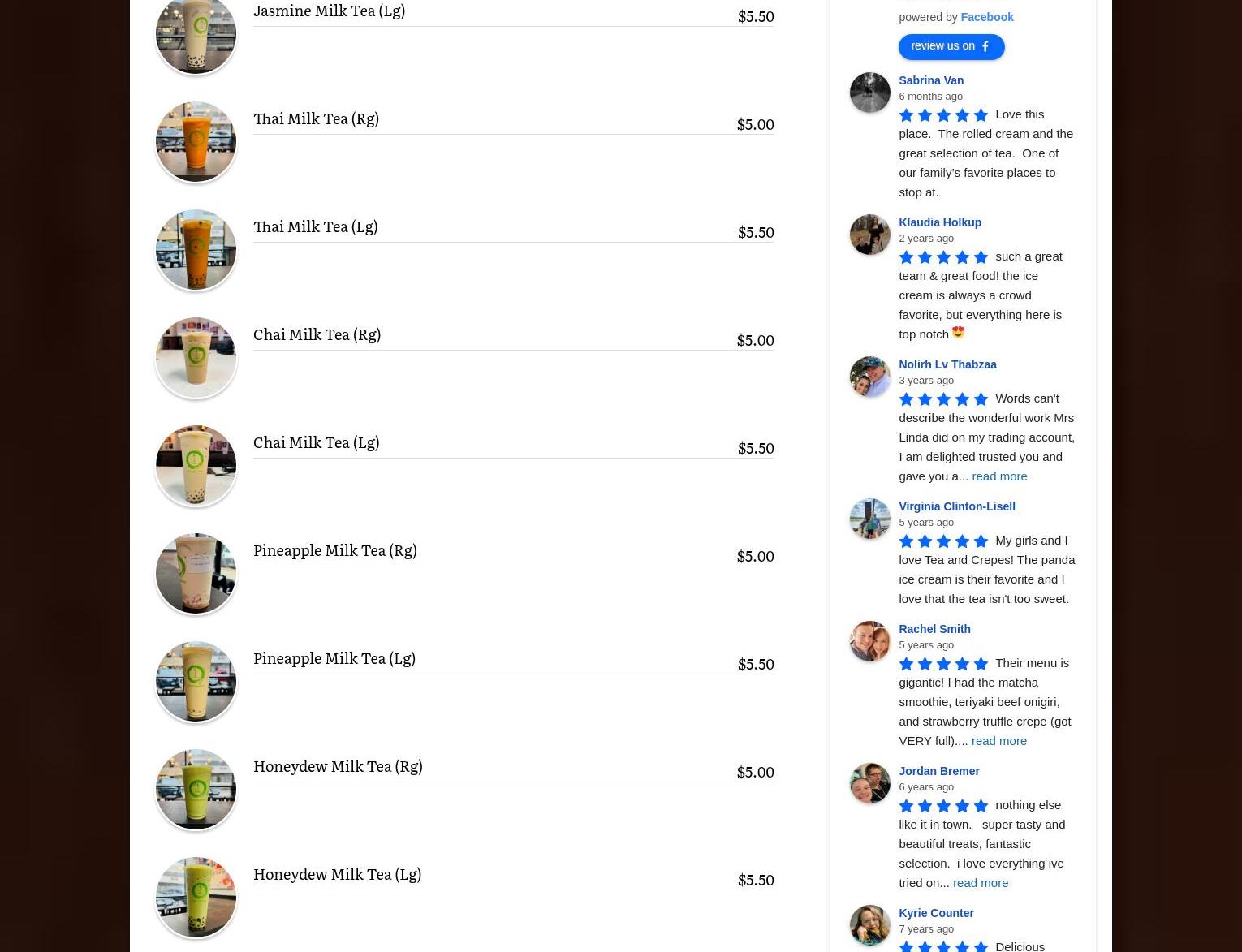The height and width of the screenshot is (952, 1242).
Task: View Honeydew Milk Tea (Rg) photo thumbnail
Action: pos(196,789)
